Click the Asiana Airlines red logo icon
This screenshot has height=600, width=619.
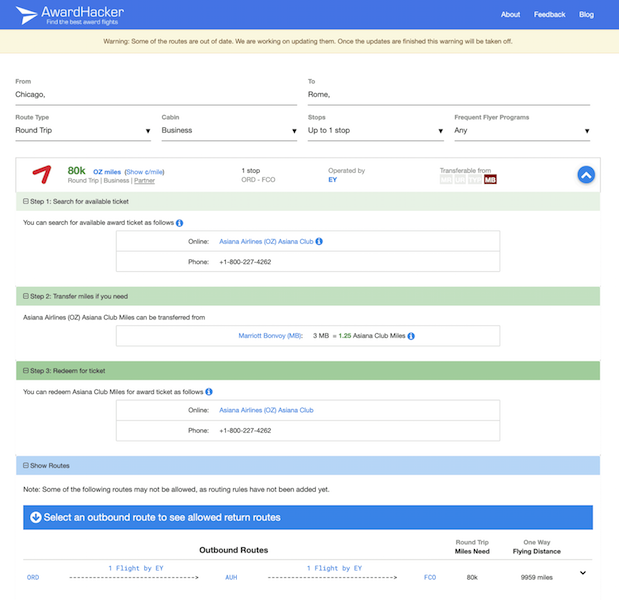[42, 174]
